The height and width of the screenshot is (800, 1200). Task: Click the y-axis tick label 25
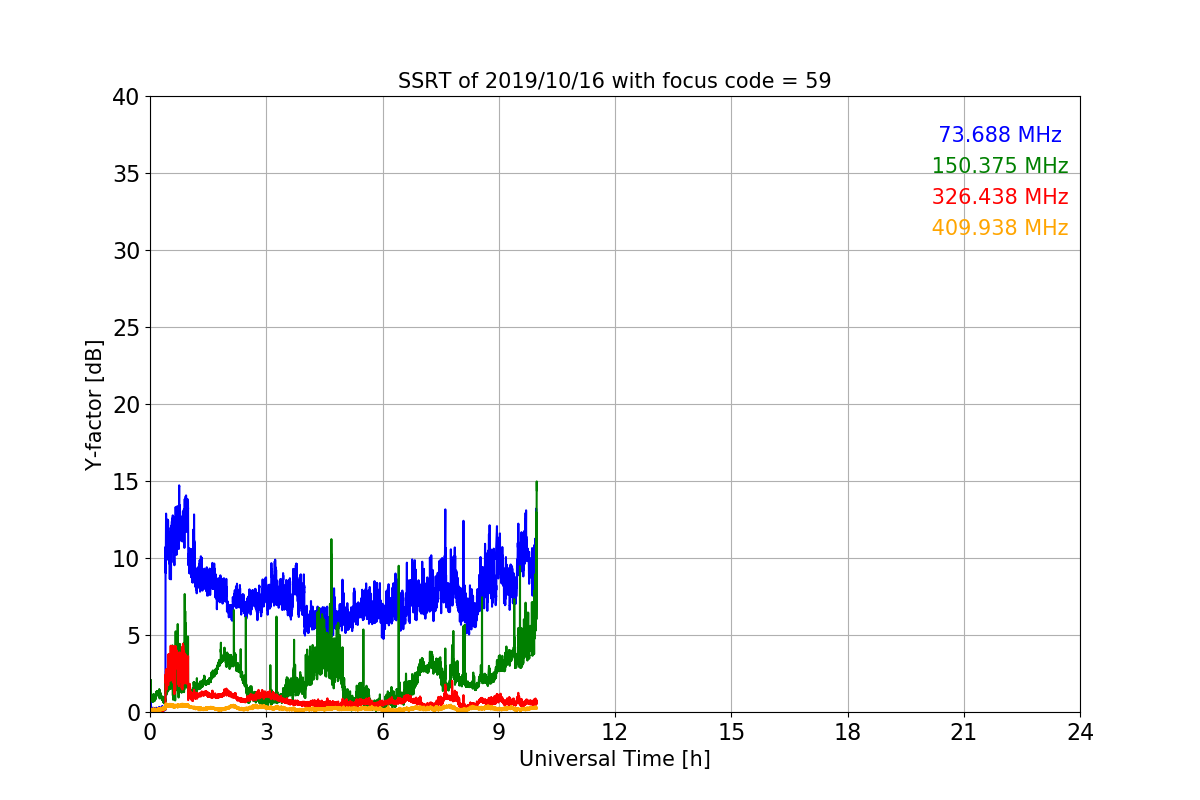point(125,328)
